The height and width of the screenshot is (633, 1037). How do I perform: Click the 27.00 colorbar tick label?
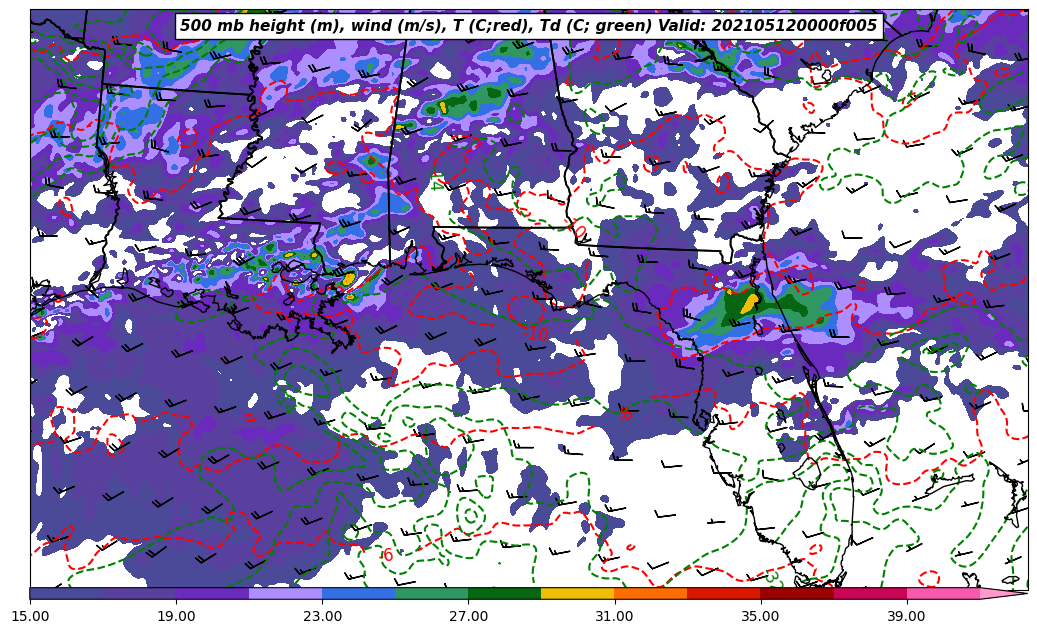(468, 616)
